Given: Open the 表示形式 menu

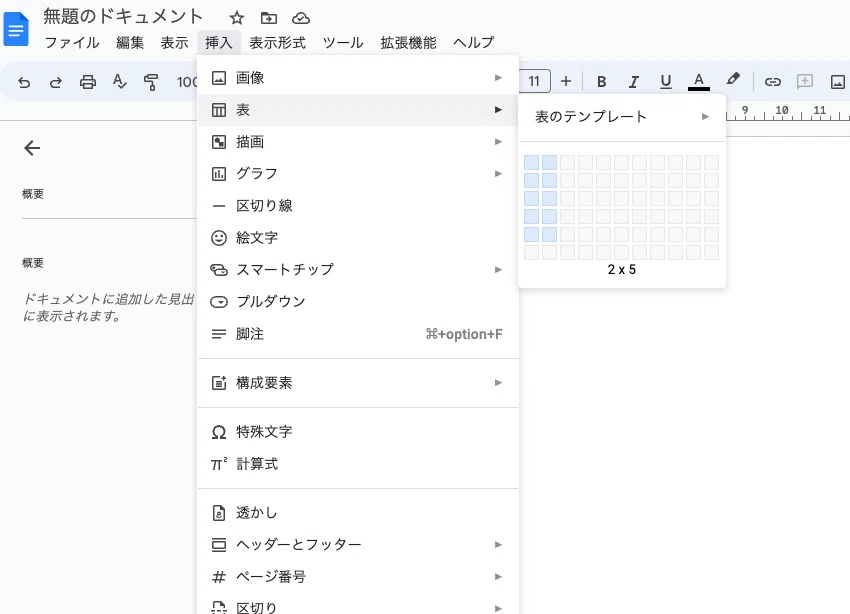Looking at the screenshot, I should [277, 42].
